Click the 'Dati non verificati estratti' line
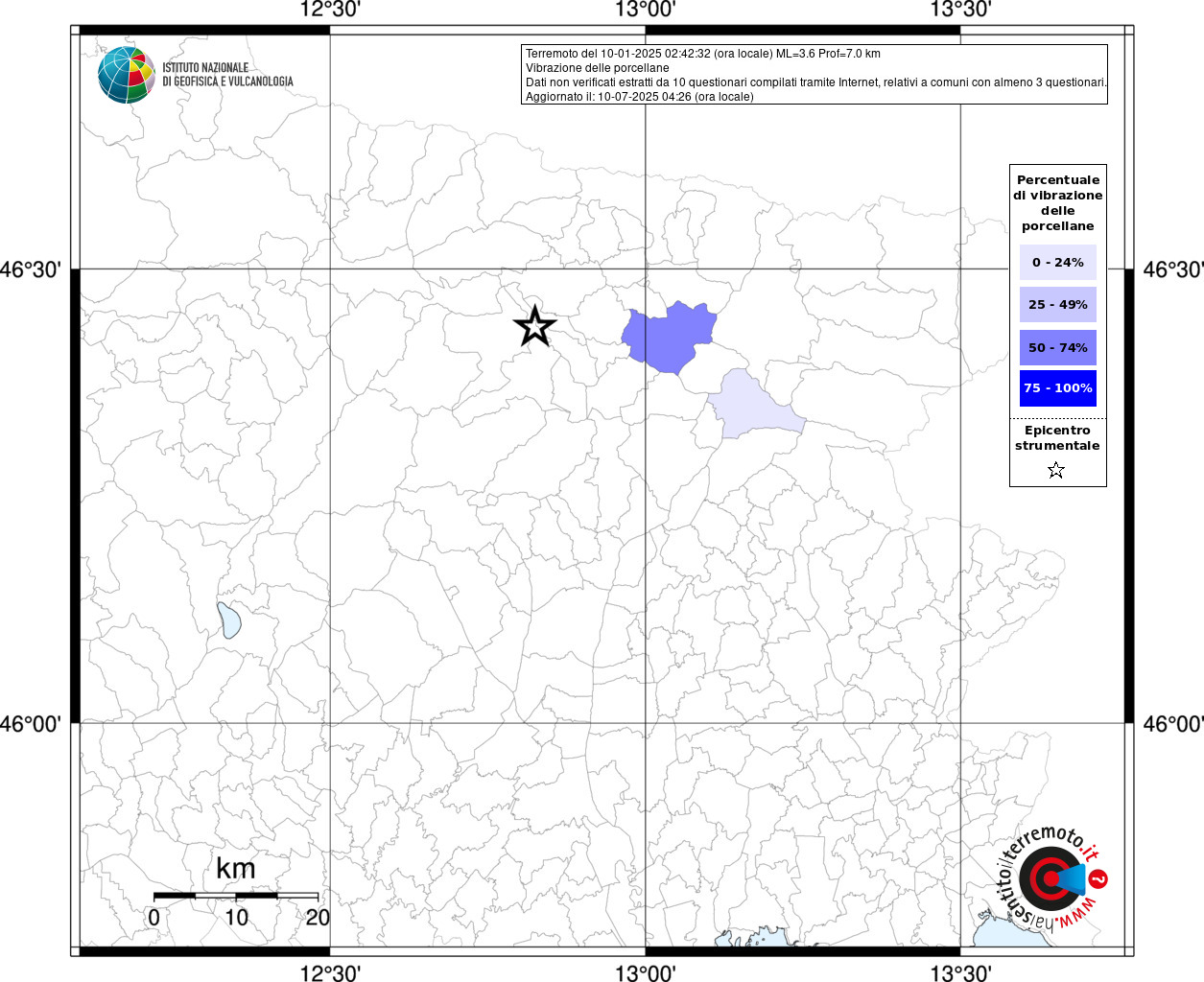Screen dimensions: 1204x982 coord(816,82)
